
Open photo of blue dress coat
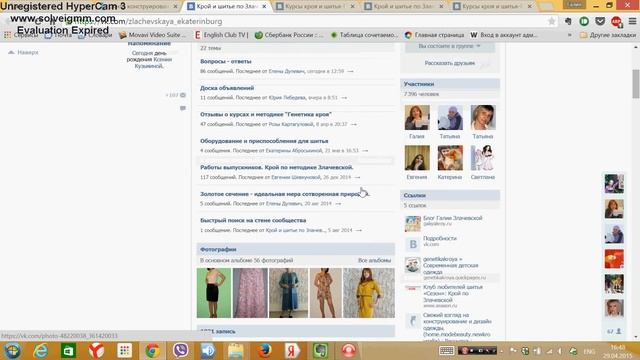288,293
